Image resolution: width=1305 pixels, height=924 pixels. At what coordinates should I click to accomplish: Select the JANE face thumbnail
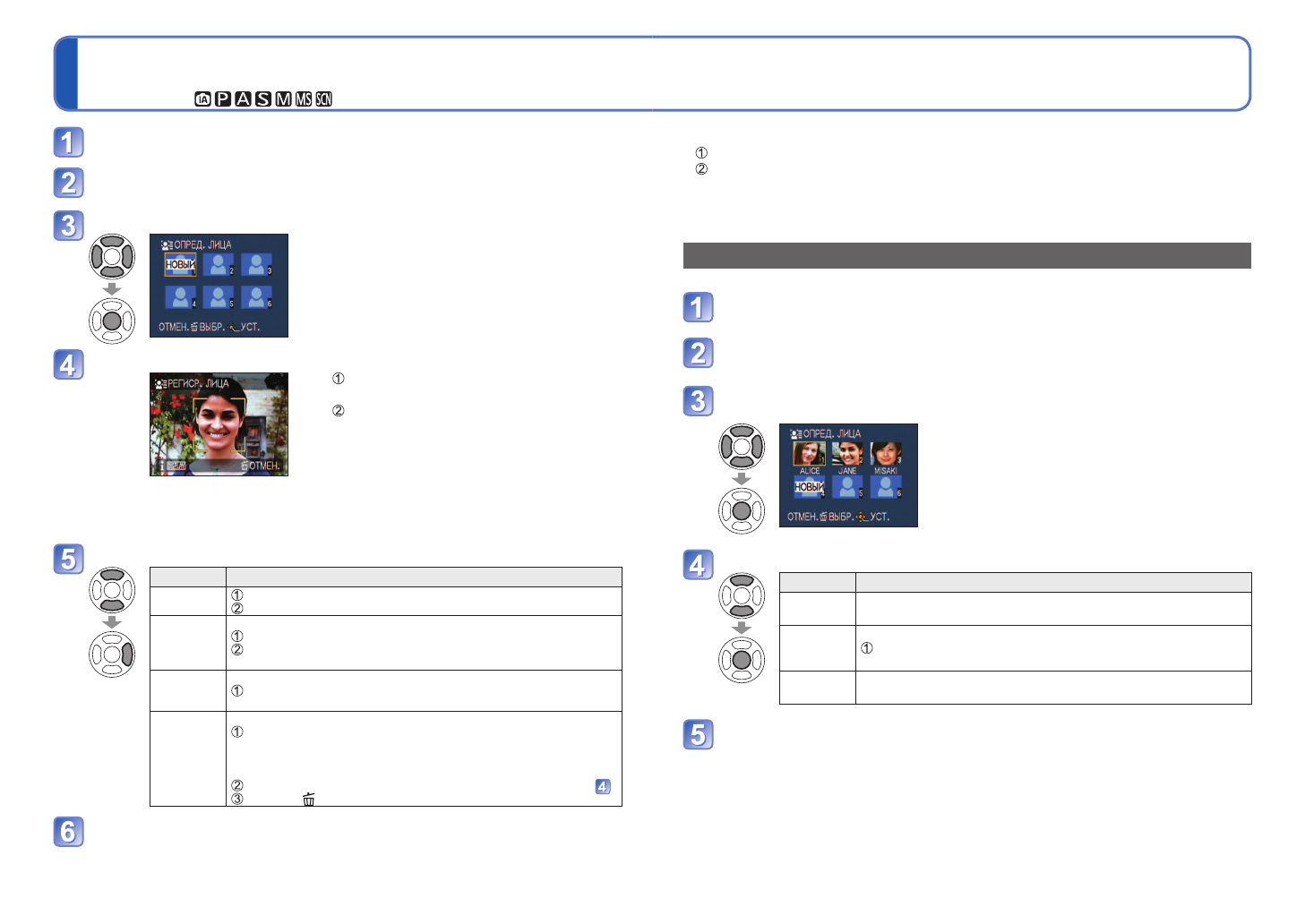[847, 454]
